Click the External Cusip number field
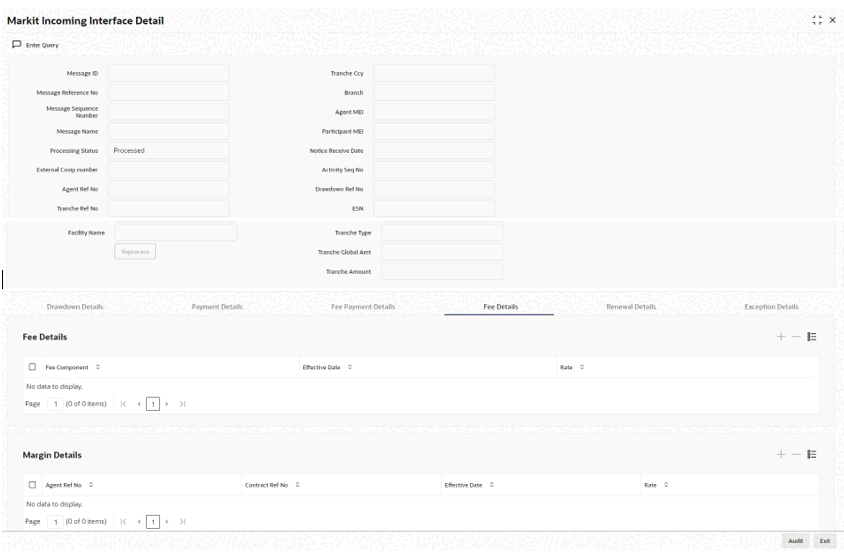 point(168,170)
